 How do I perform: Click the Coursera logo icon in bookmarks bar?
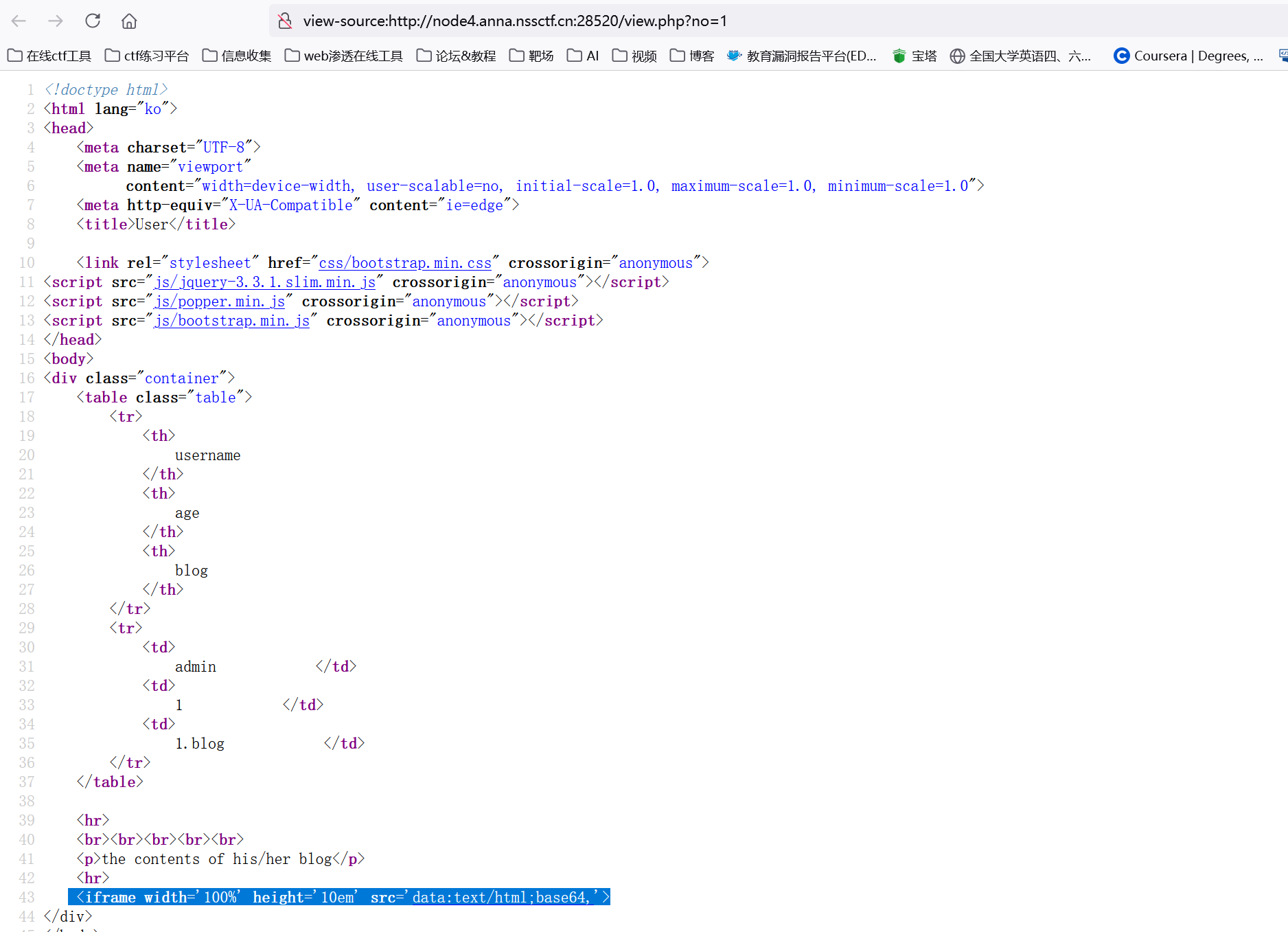pyautogui.click(x=1121, y=56)
